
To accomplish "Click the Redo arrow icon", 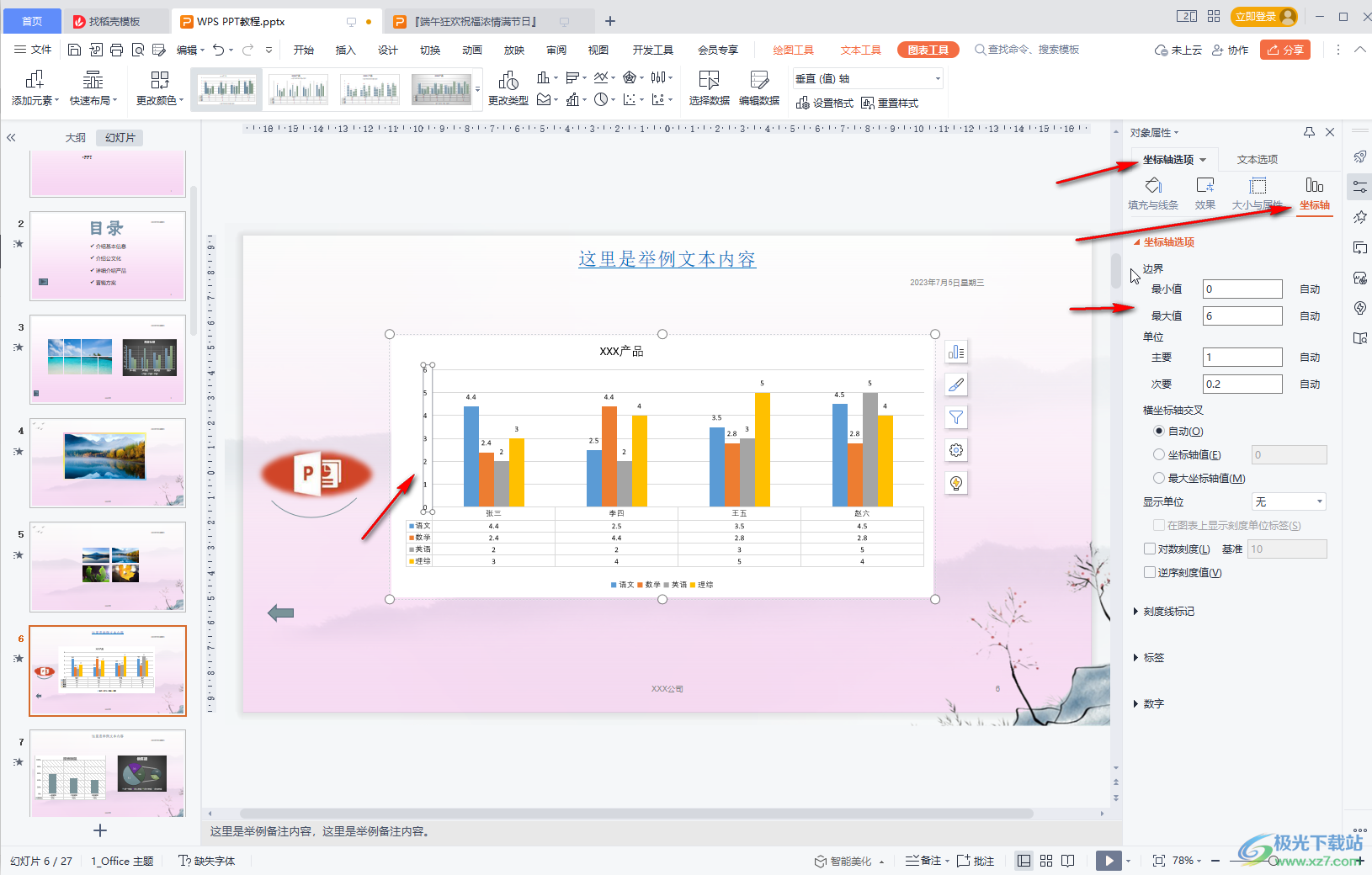I will [247, 50].
